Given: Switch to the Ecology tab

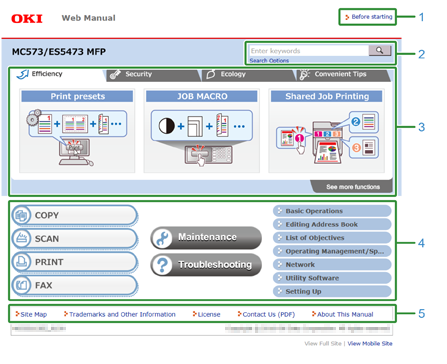Looking at the screenshot, I should pos(249,75).
